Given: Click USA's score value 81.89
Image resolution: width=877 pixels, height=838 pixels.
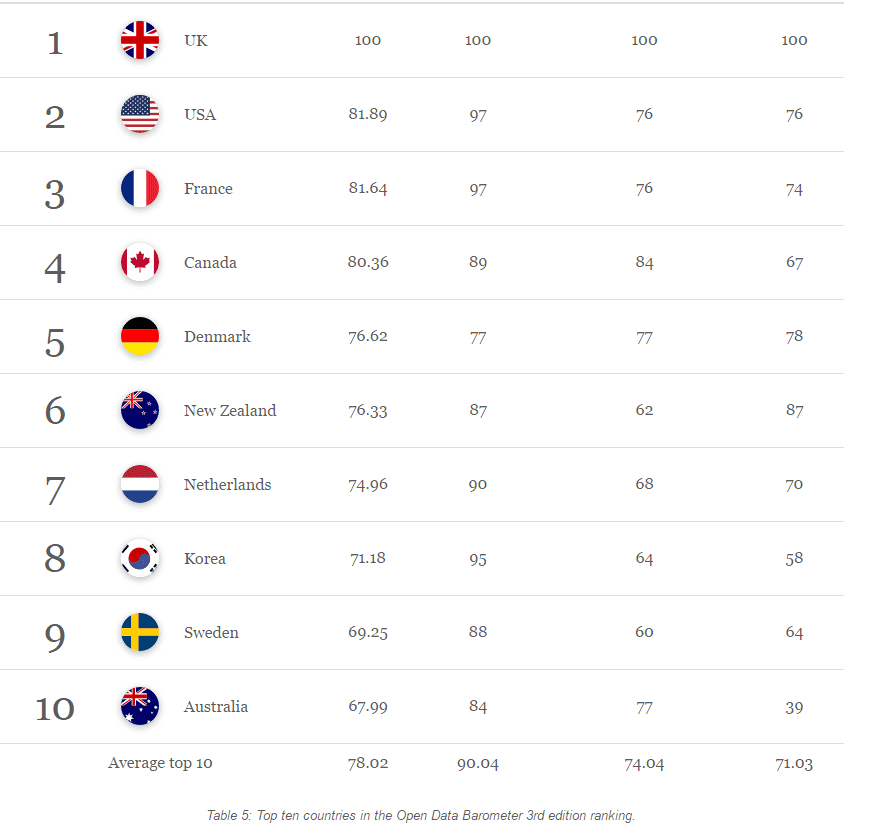Looking at the screenshot, I should pos(368,115).
